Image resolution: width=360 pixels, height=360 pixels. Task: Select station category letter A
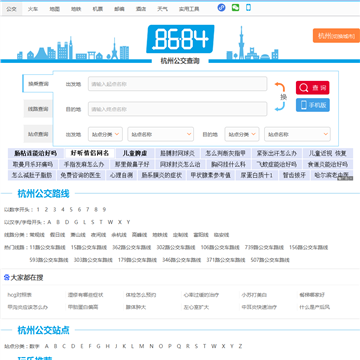(x=47, y=346)
